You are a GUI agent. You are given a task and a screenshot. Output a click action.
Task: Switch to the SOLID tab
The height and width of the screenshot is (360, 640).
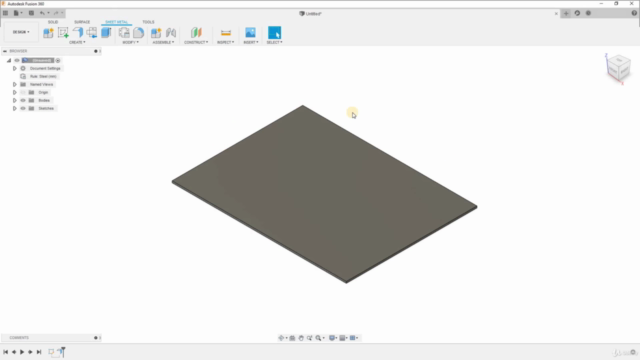tap(53, 22)
